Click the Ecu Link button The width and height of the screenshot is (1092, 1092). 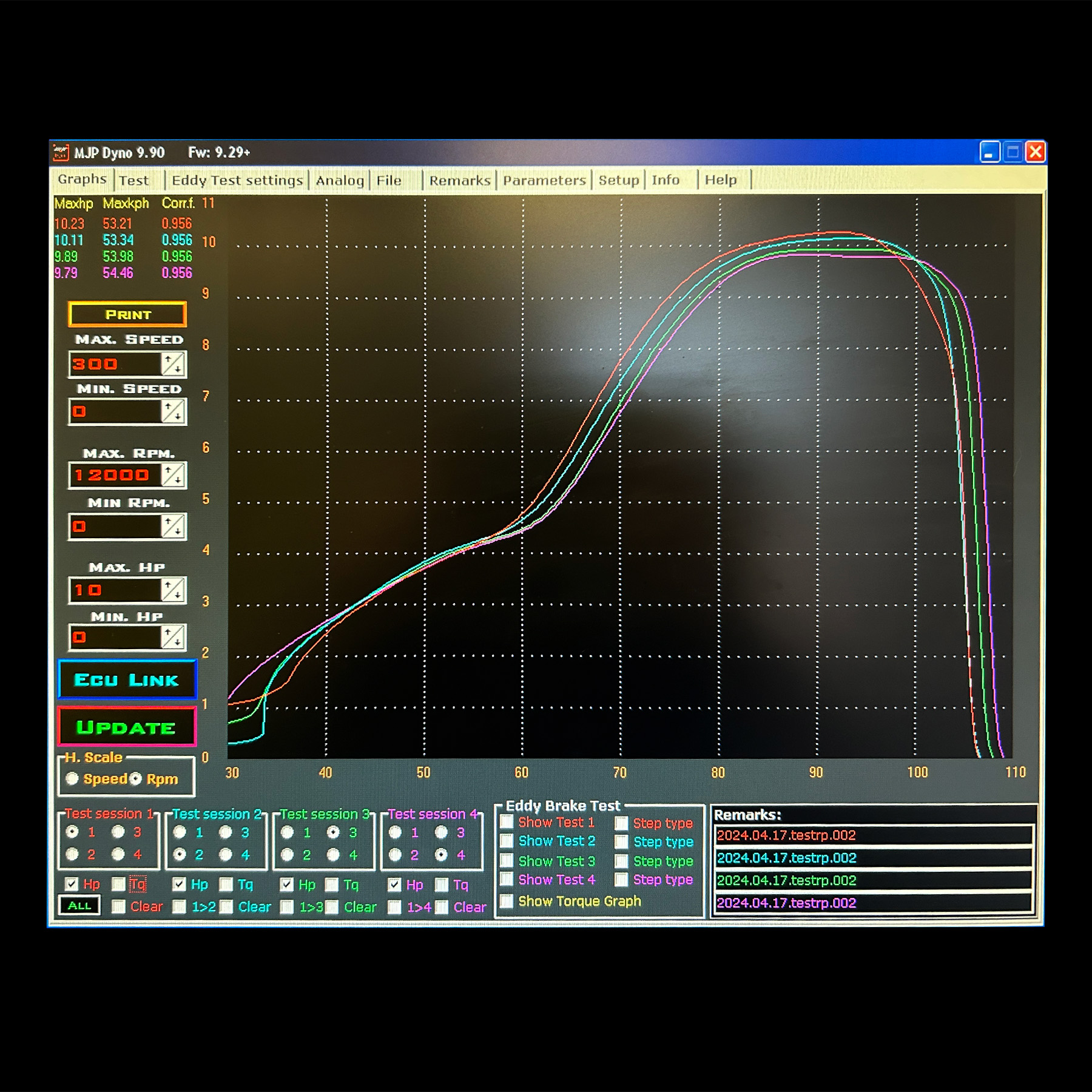click(127, 679)
